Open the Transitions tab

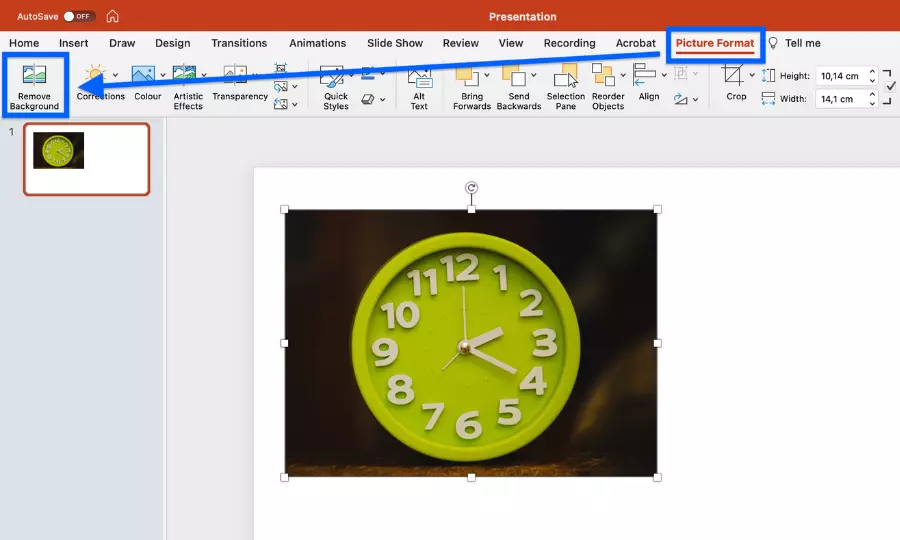pos(239,43)
